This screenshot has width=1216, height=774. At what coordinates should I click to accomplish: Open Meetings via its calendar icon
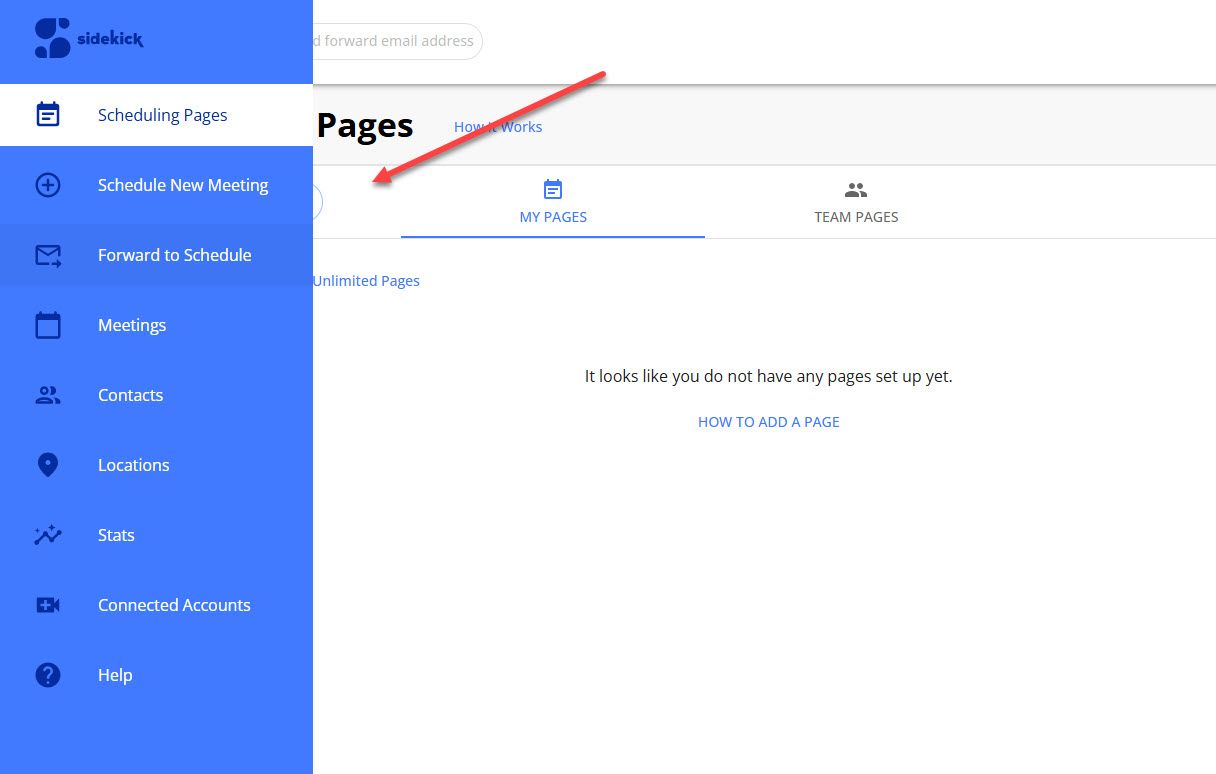[47, 325]
